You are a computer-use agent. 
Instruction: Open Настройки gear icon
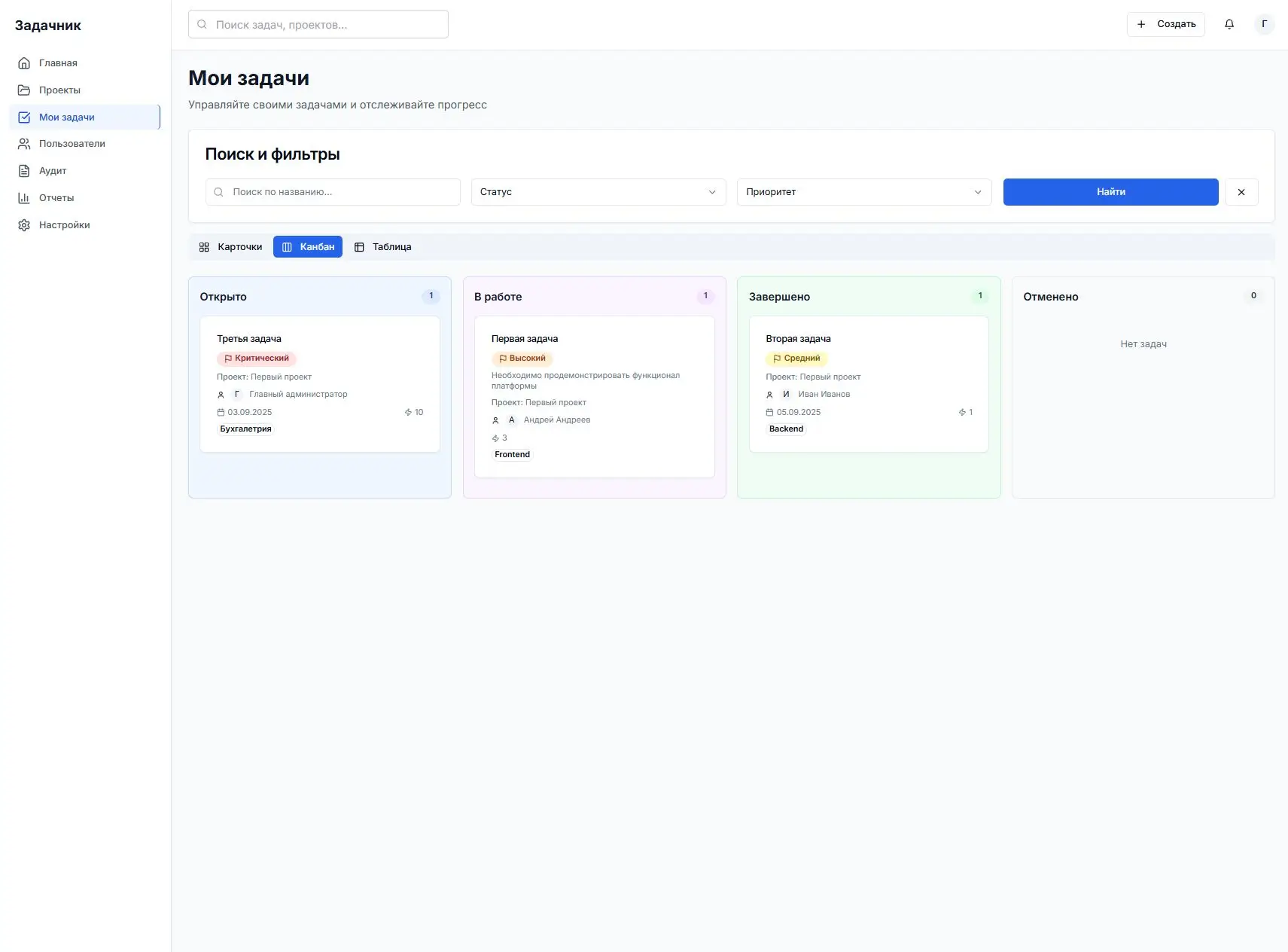(x=24, y=225)
